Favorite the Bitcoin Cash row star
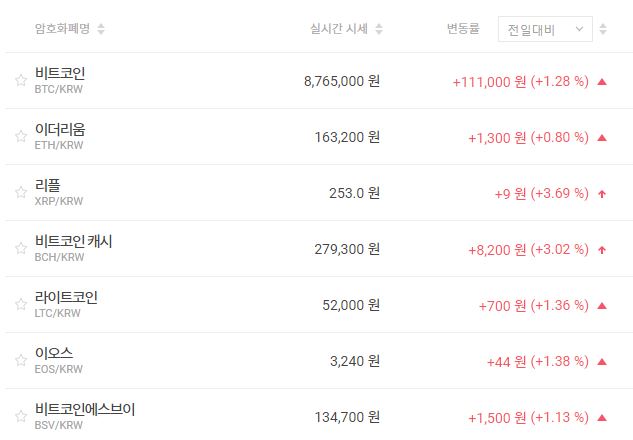The width and height of the screenshot is (633, 440). coord(20,249)
